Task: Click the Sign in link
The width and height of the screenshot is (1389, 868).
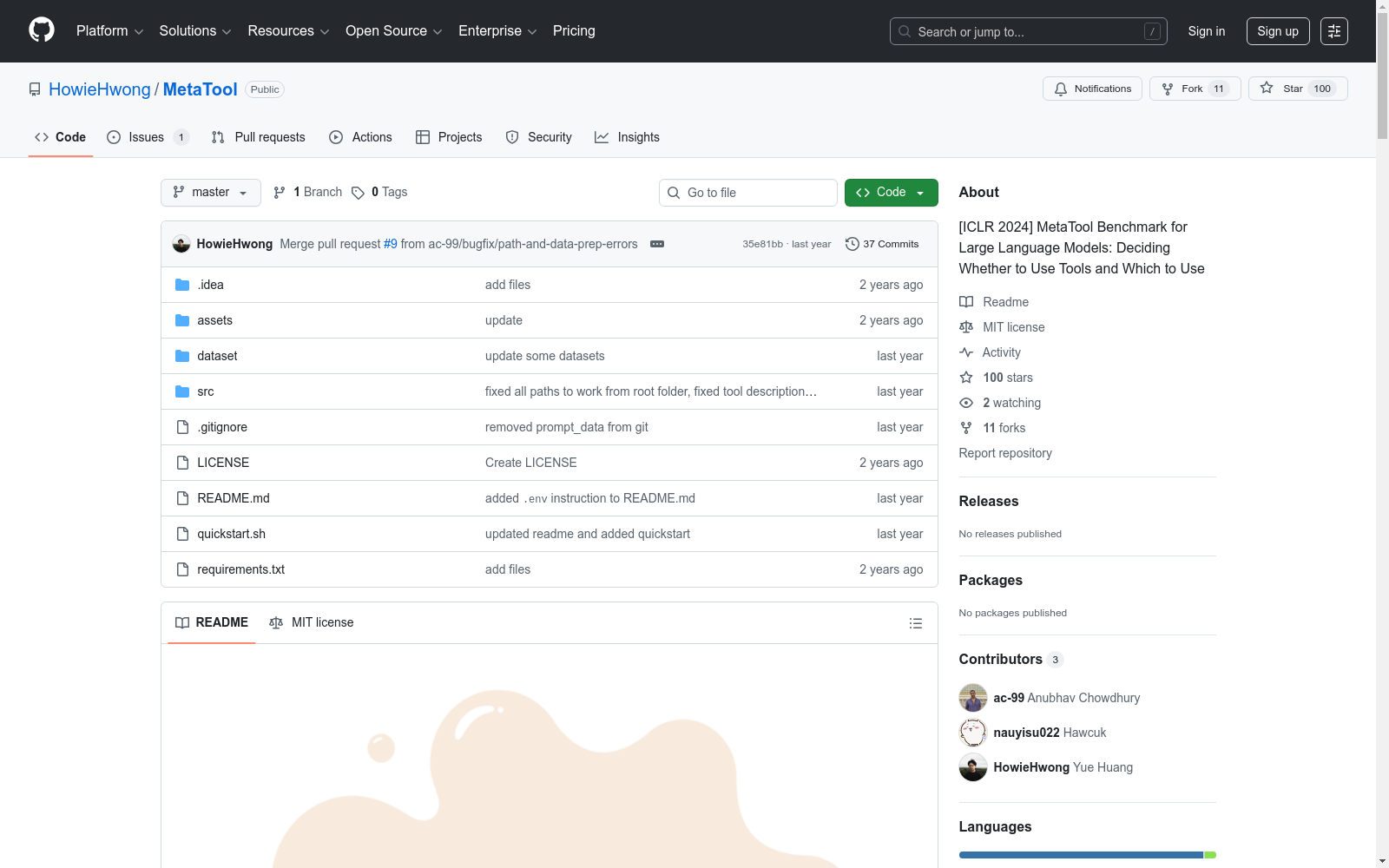Action: [1207, 31]
